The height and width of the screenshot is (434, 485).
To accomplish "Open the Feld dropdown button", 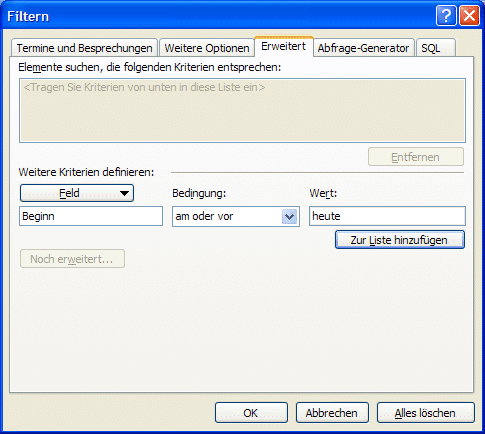I will click(77, 193).
